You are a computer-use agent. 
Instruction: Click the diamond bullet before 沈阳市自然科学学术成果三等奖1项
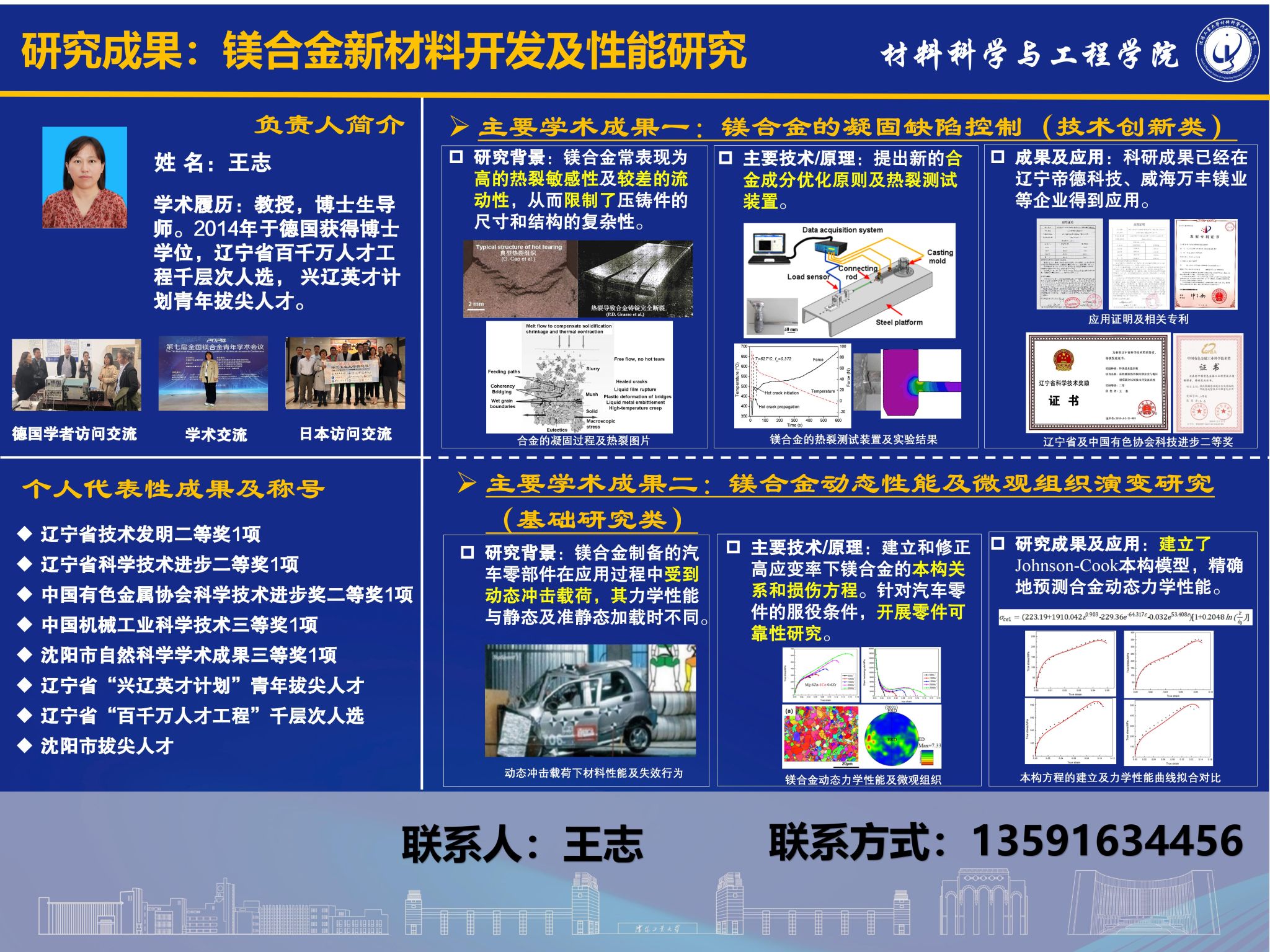[x=25, y=654]
